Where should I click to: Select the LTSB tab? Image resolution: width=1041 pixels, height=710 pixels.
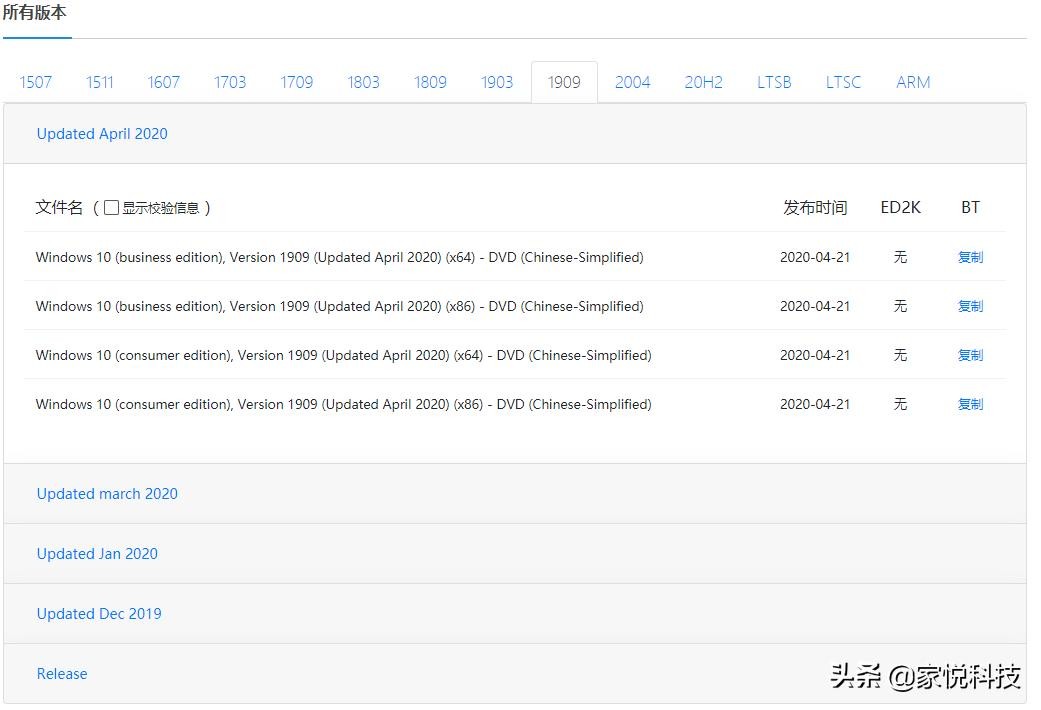[x=774, y=82]
